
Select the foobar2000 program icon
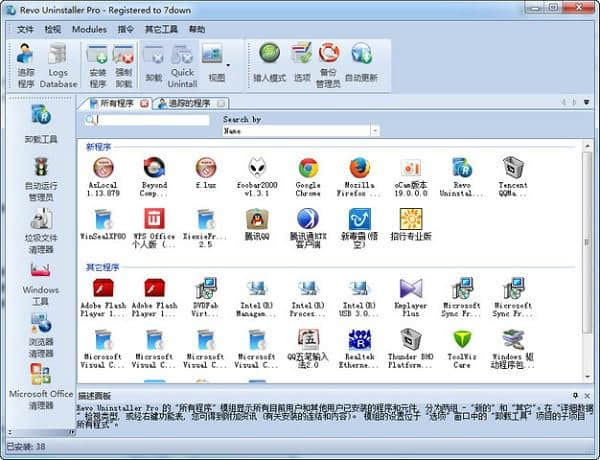[x=256, y=176]
